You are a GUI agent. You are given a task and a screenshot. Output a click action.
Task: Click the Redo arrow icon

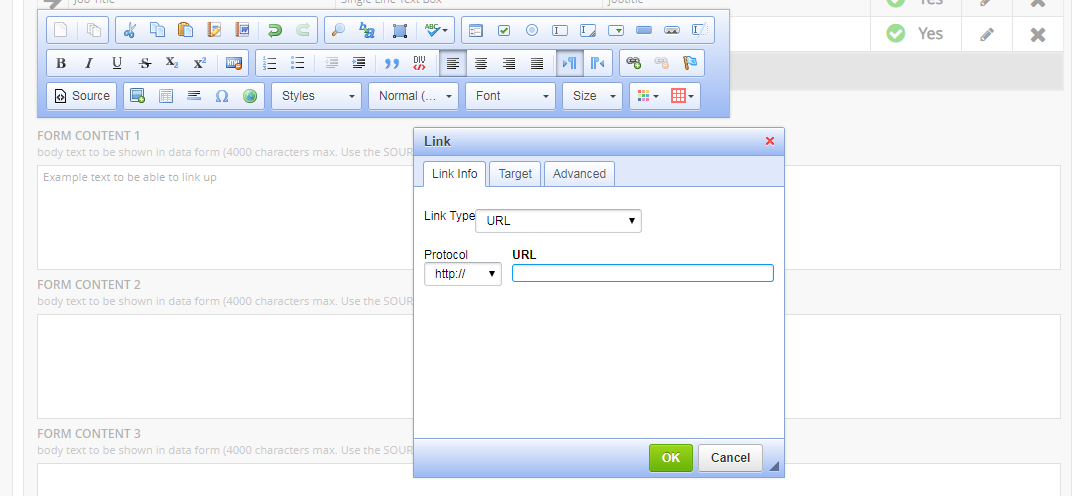point(302,30)
